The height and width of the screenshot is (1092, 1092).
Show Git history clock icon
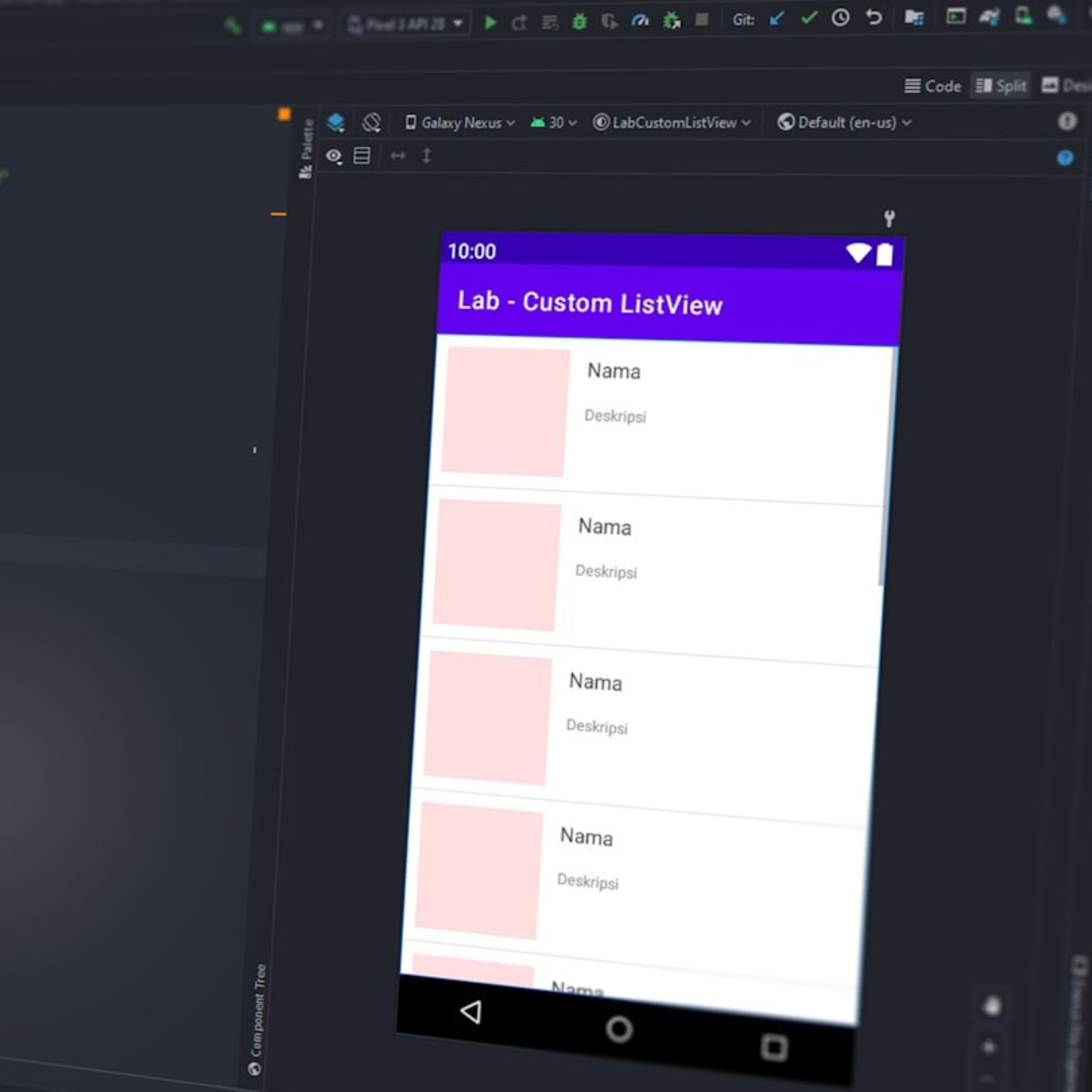tap(840, 18)
